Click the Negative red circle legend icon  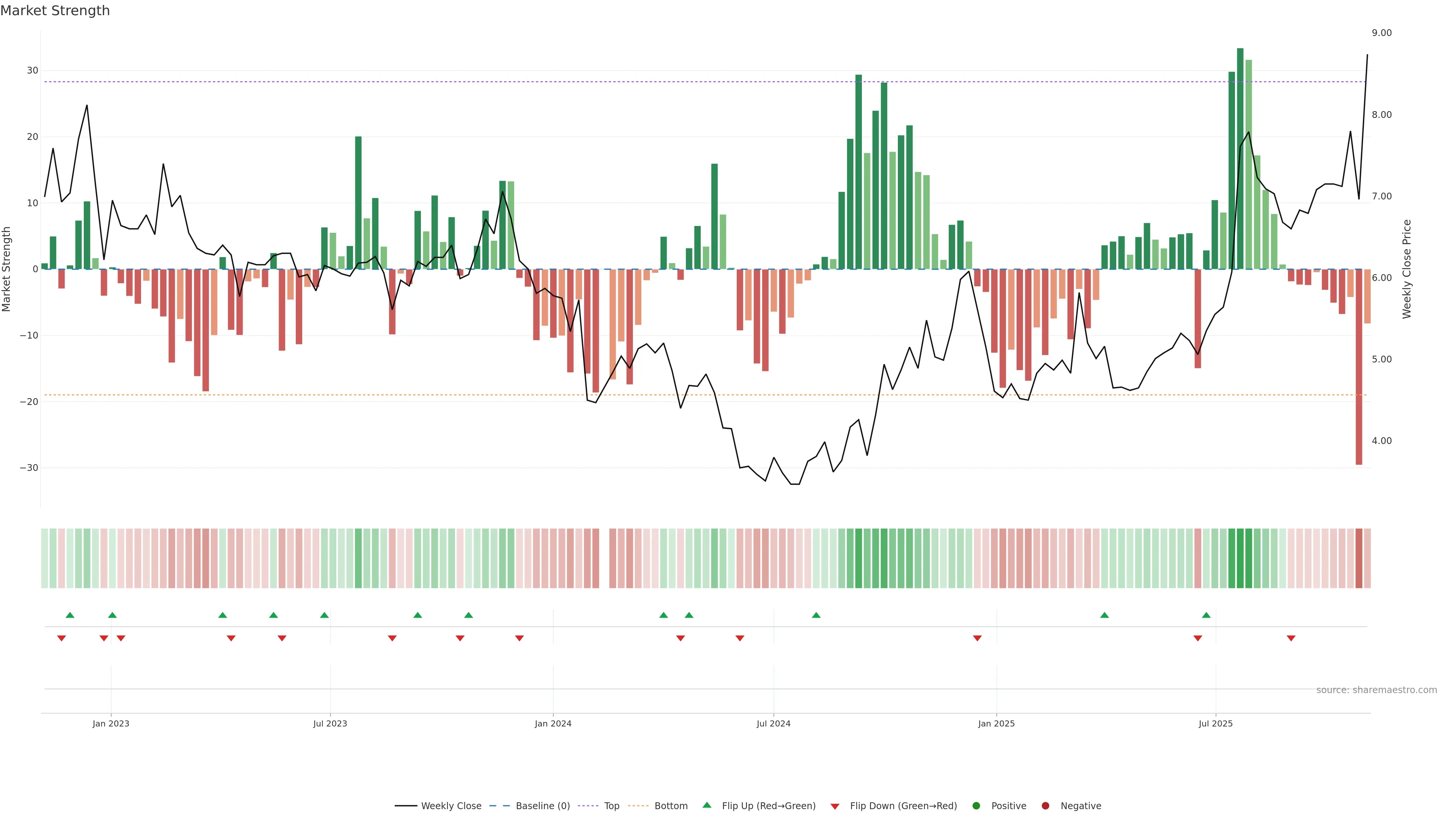[x=1045, y=805]
